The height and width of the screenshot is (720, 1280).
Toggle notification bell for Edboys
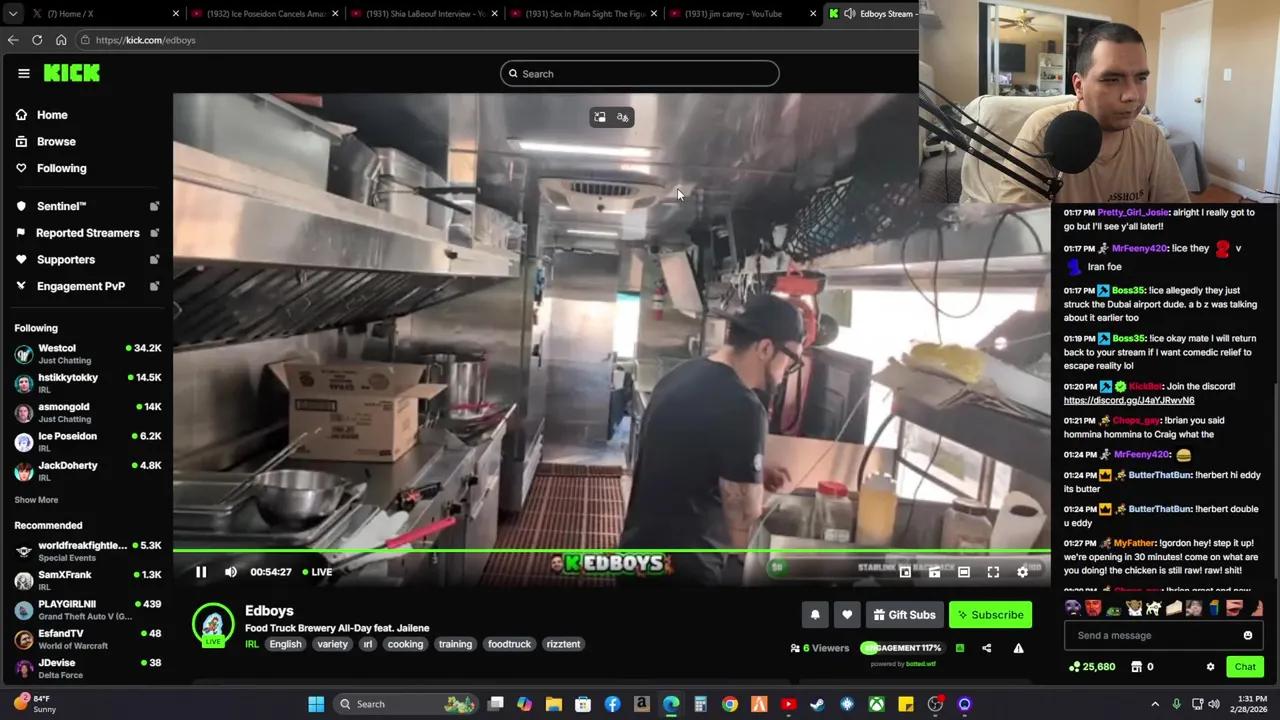[x=815, y=615]
